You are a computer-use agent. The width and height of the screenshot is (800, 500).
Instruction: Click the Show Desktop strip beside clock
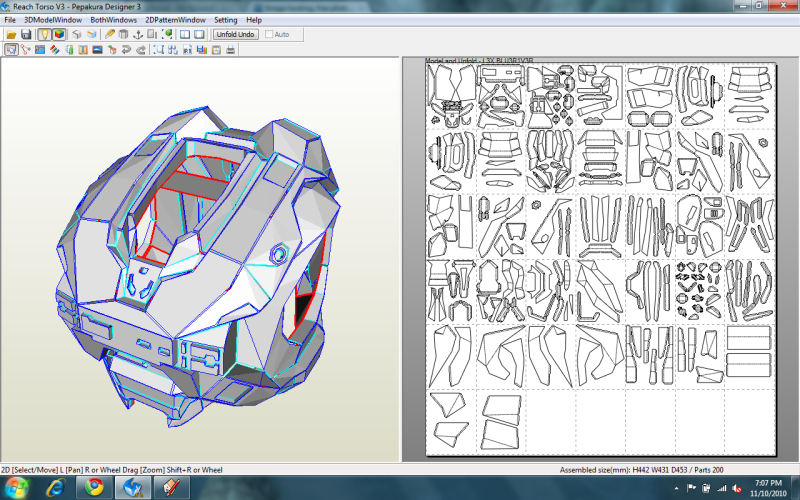[795, 488]
